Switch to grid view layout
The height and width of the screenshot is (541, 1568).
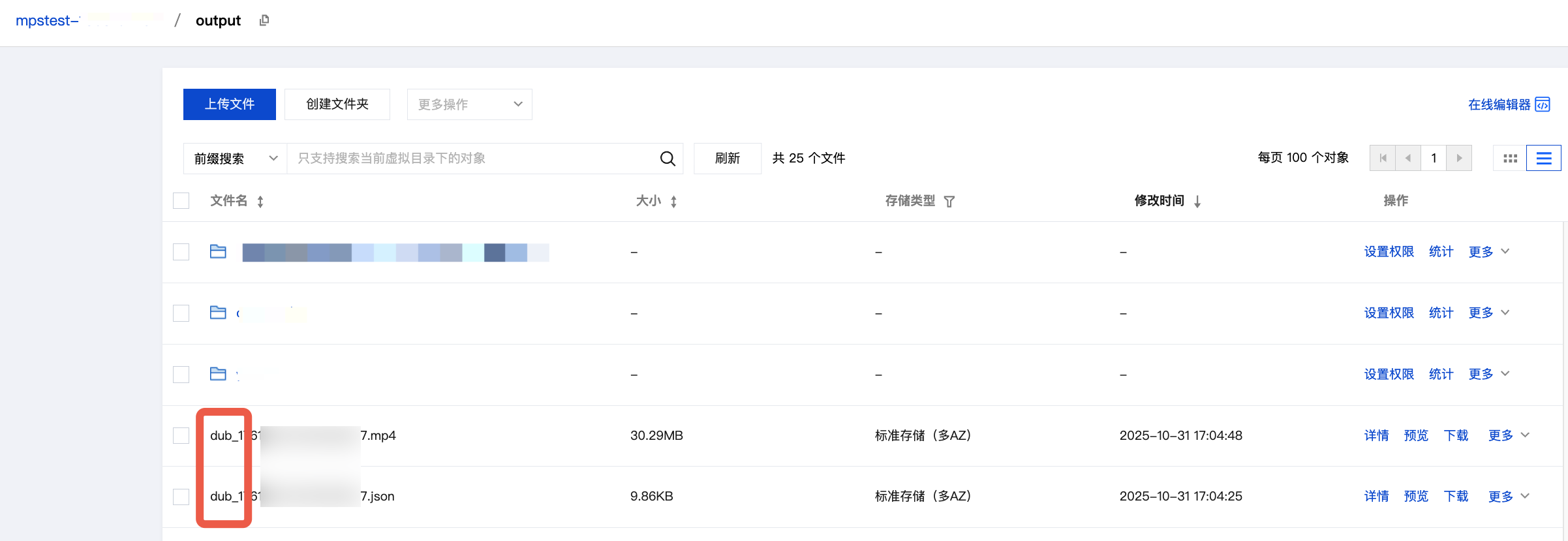click(1510, 159)
